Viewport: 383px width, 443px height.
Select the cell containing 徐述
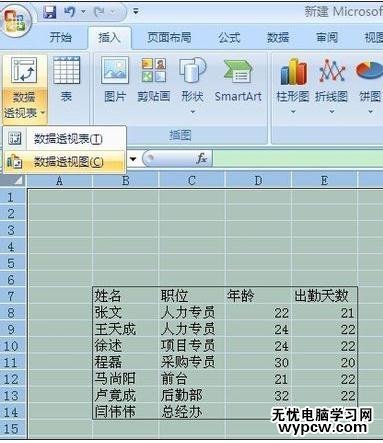pyautogui.click(x=126, y=346)
